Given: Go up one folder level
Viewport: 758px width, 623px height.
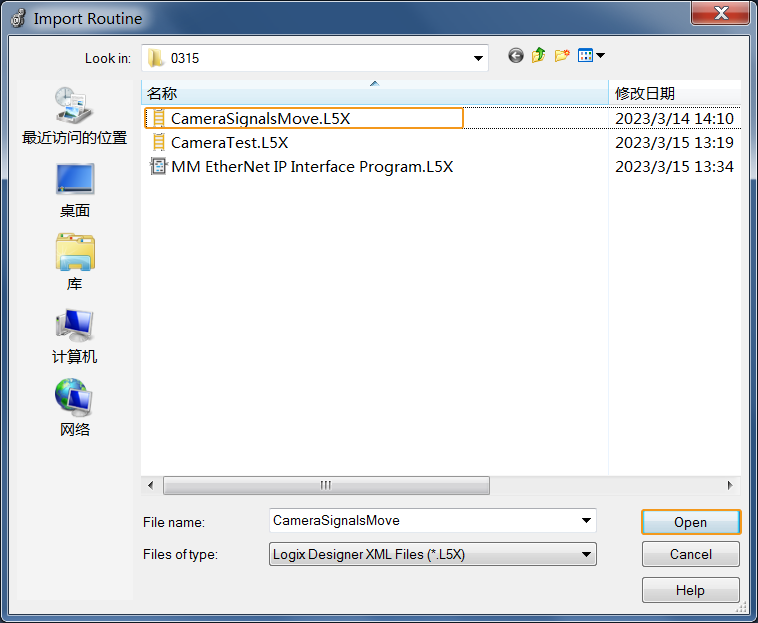Looking at the screenshot, I should pyautogui.click(x=539, y=56).
